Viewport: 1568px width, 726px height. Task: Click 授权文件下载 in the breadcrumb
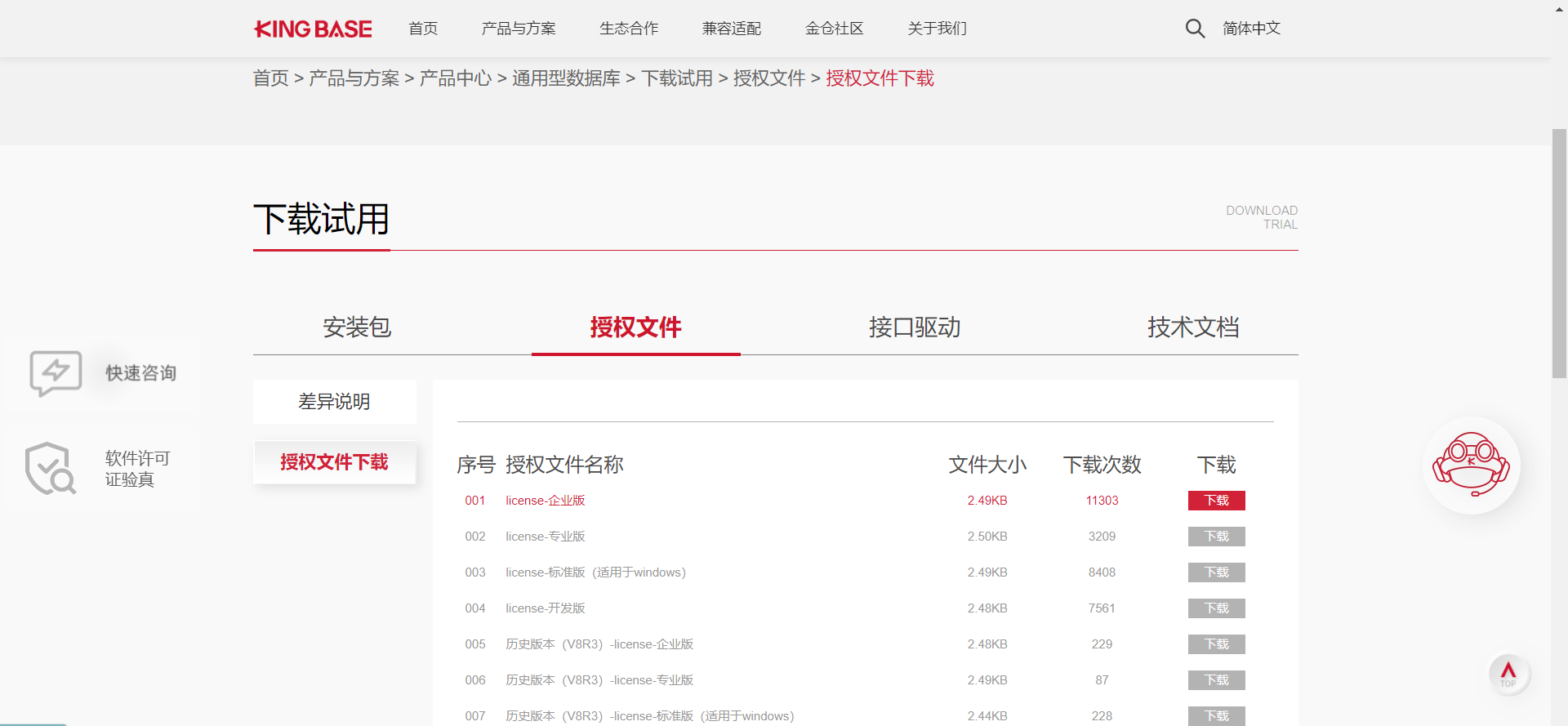point(880,78)
